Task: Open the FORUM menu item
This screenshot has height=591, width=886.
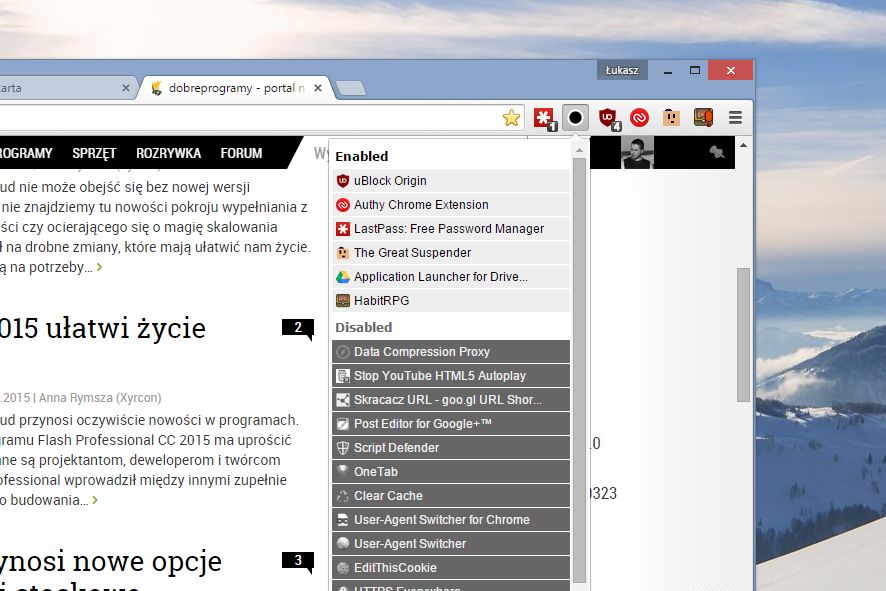Action: click(x=241, y=153)
